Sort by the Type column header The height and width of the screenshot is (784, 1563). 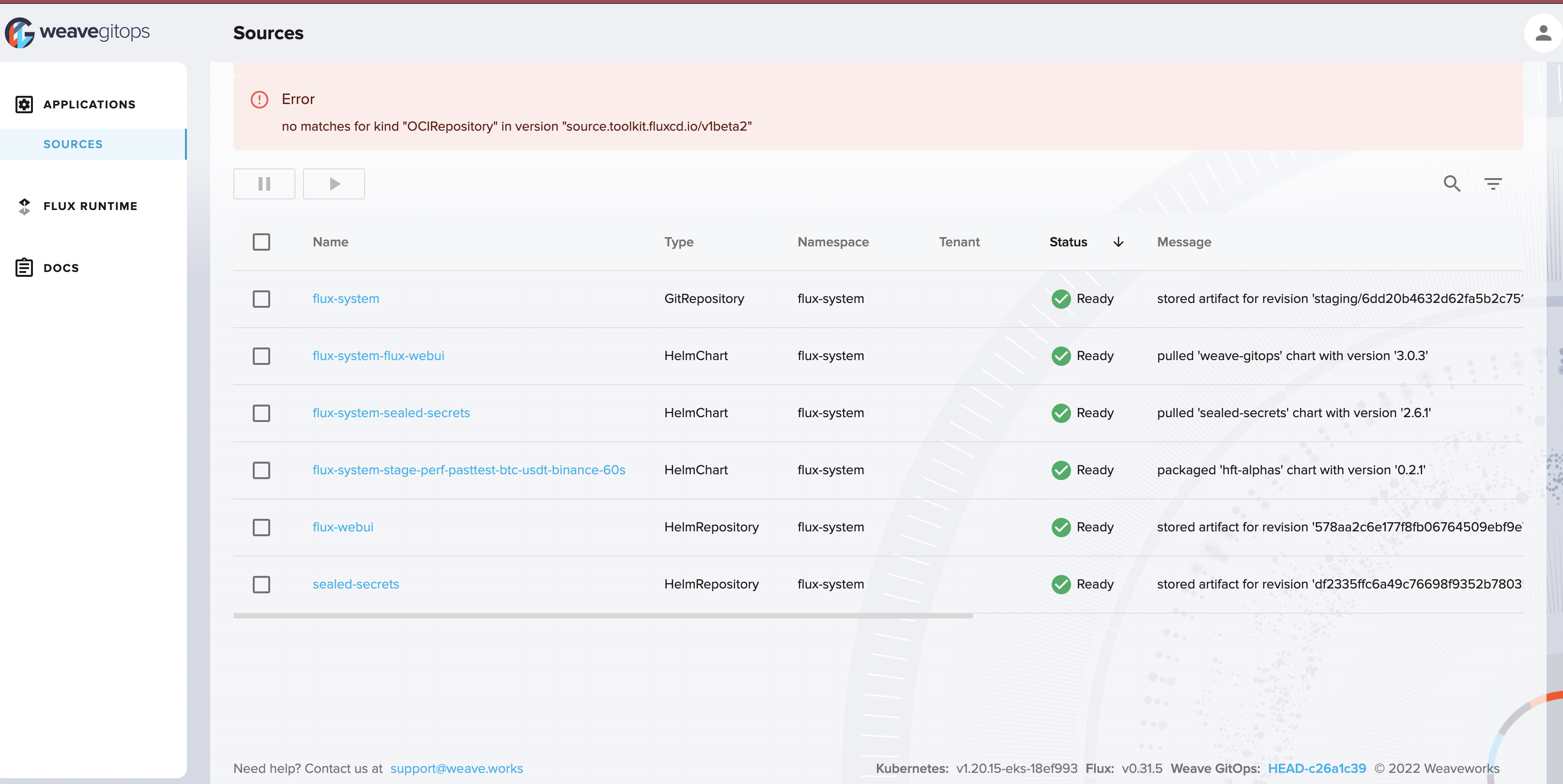pos(678,242)
